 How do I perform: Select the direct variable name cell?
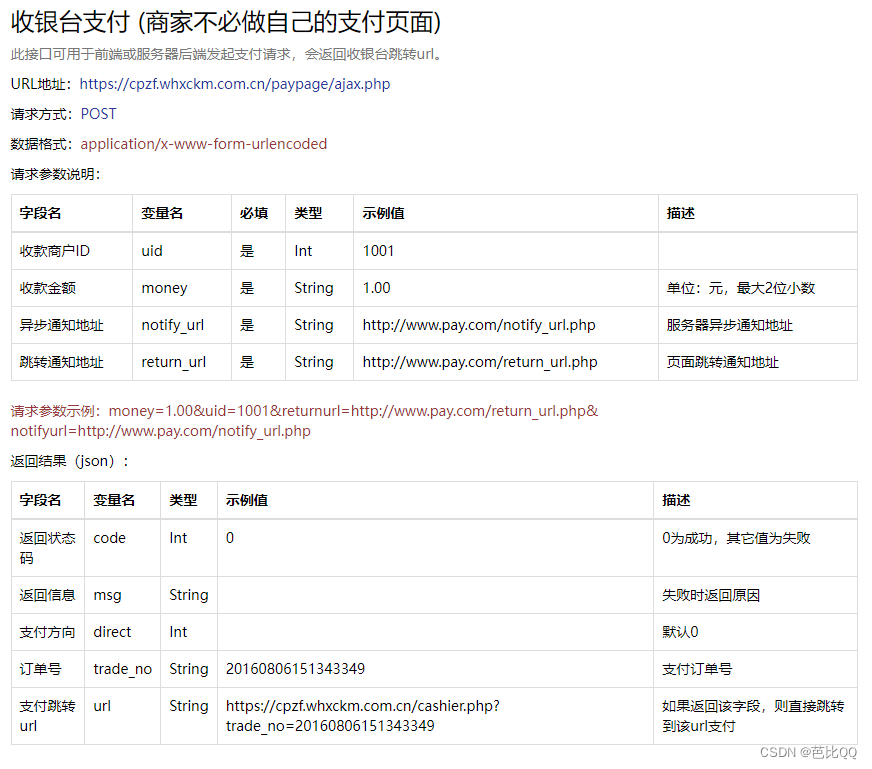122,632
